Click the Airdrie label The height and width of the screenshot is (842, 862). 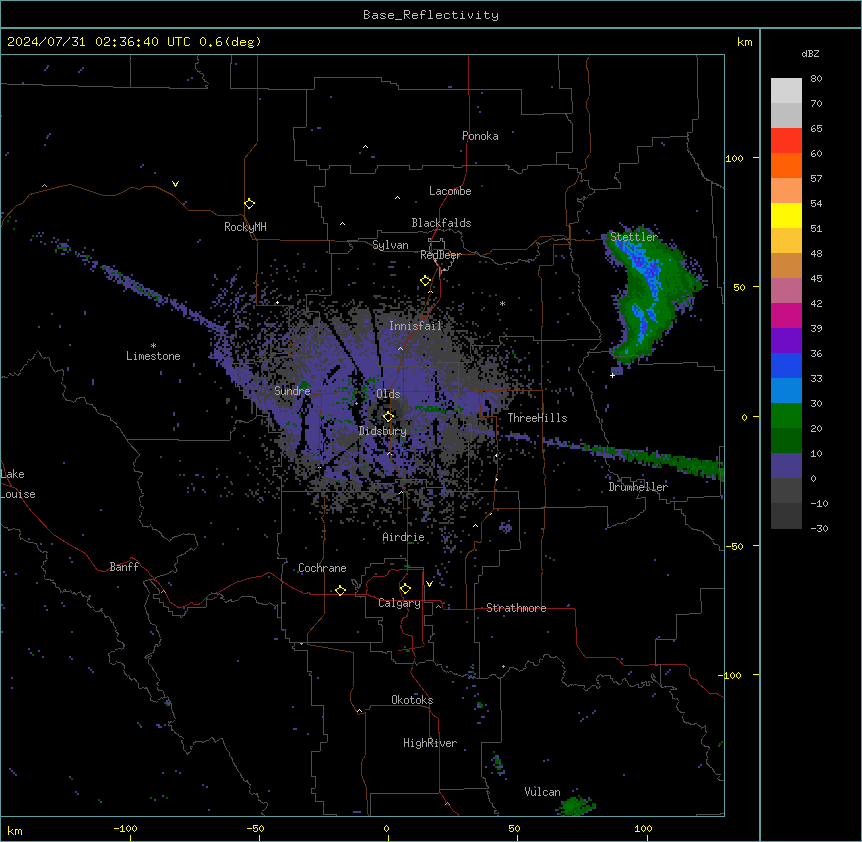[x=404, y=537]
